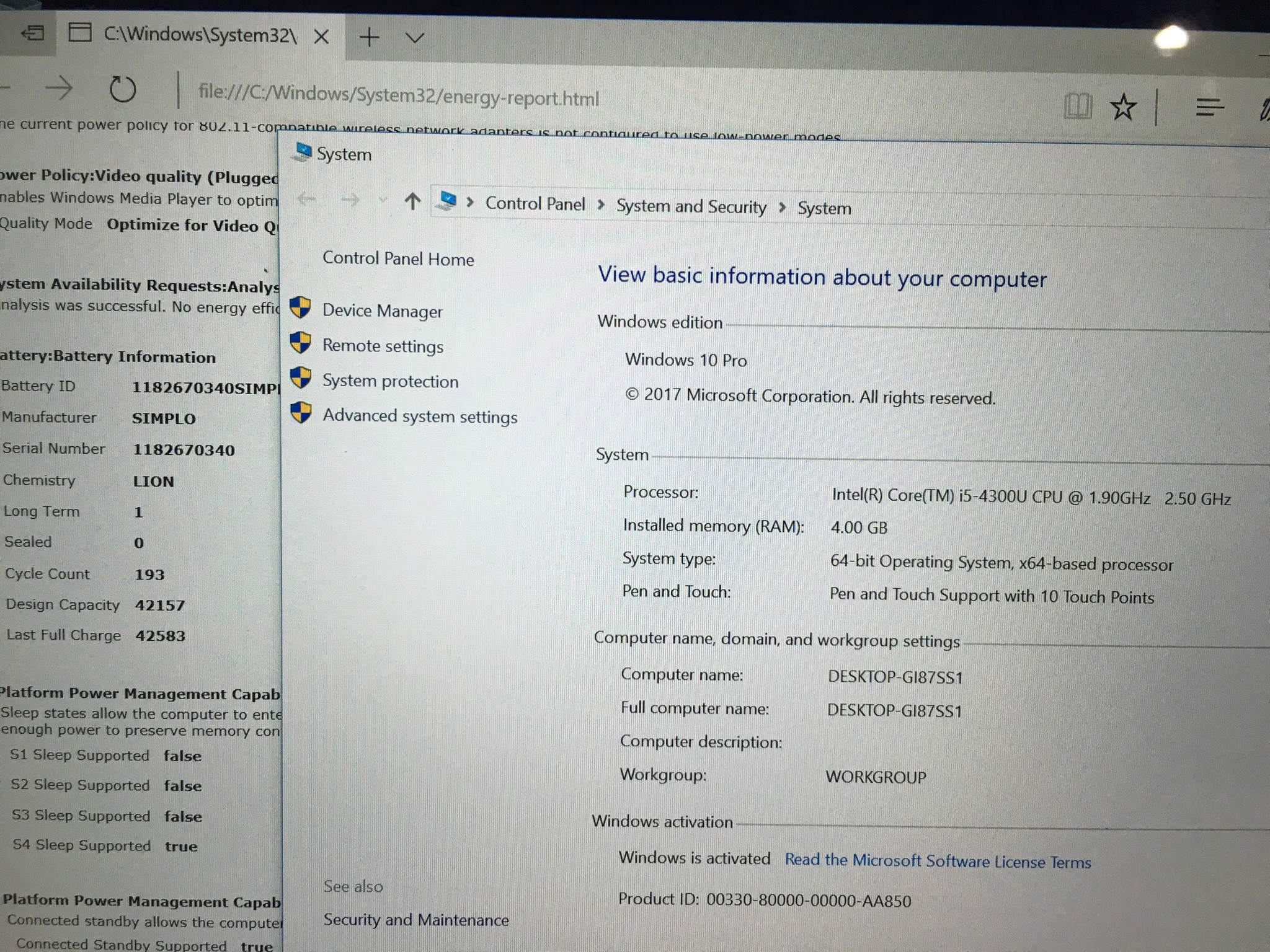Go up one level with up arrow

pyautogui.click(x=412, y=201)
